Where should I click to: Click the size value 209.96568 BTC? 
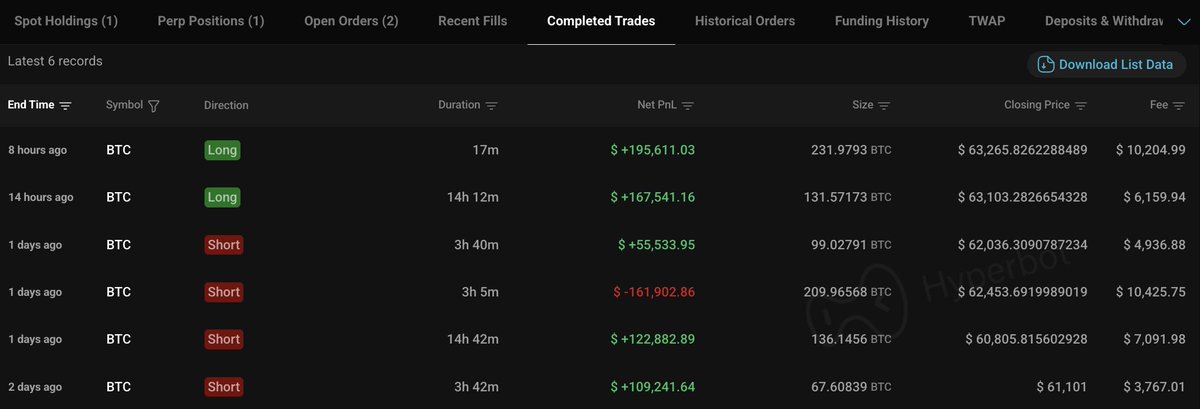[847, 292]
